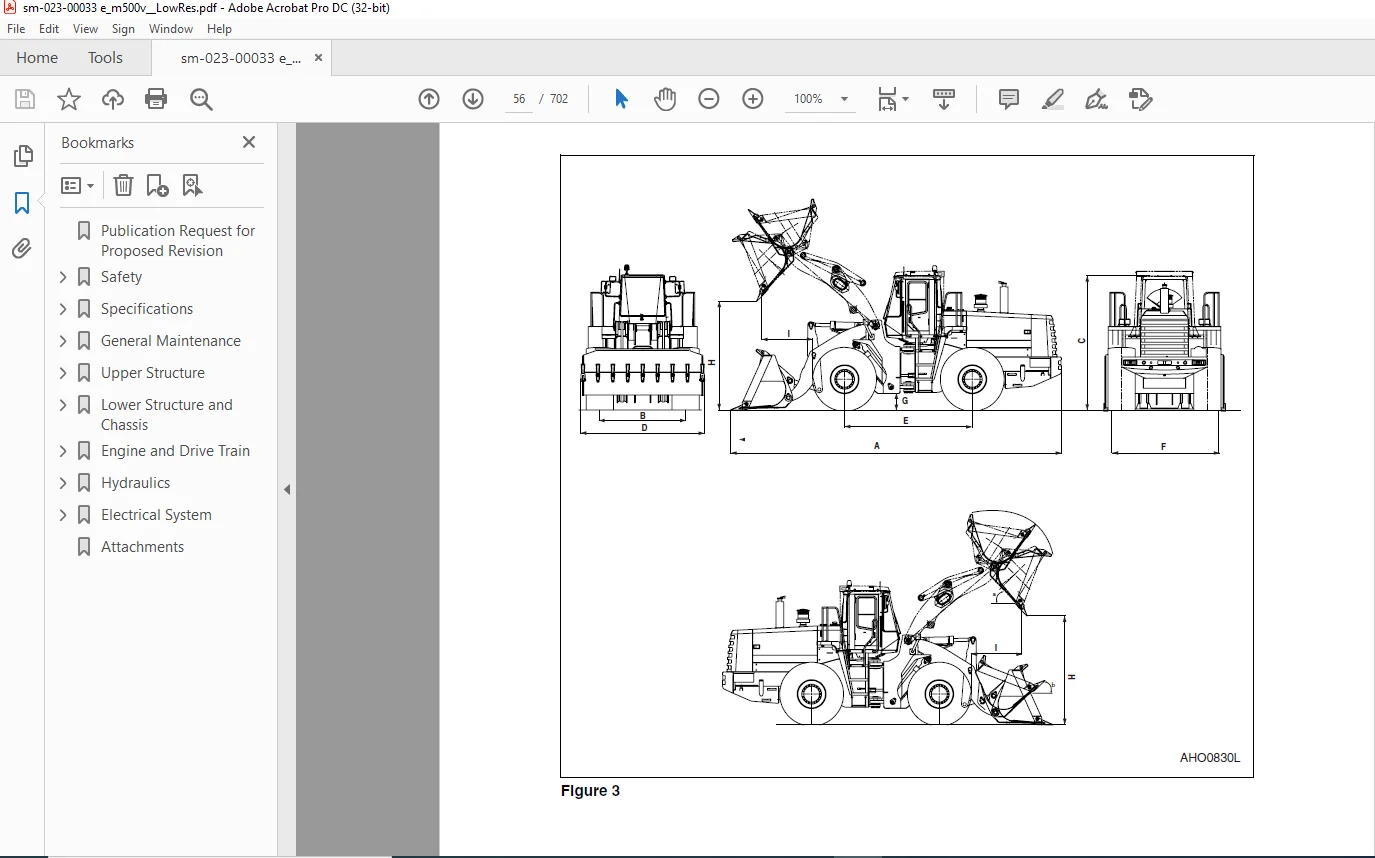Go to next page arrow
This screenshot has width=1375, height=858.
[473, 99]
